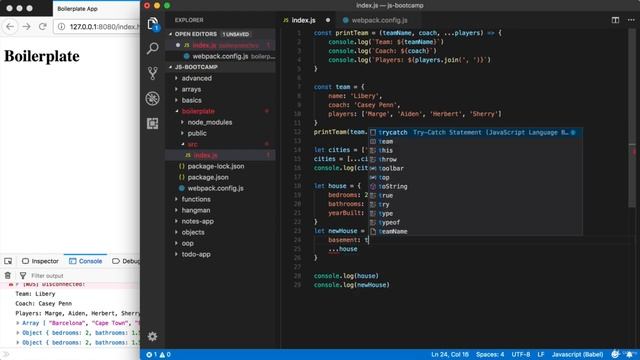Open the Debug view in activity bar
Viewport: 640px width, 360px height.
click(153, 98)
